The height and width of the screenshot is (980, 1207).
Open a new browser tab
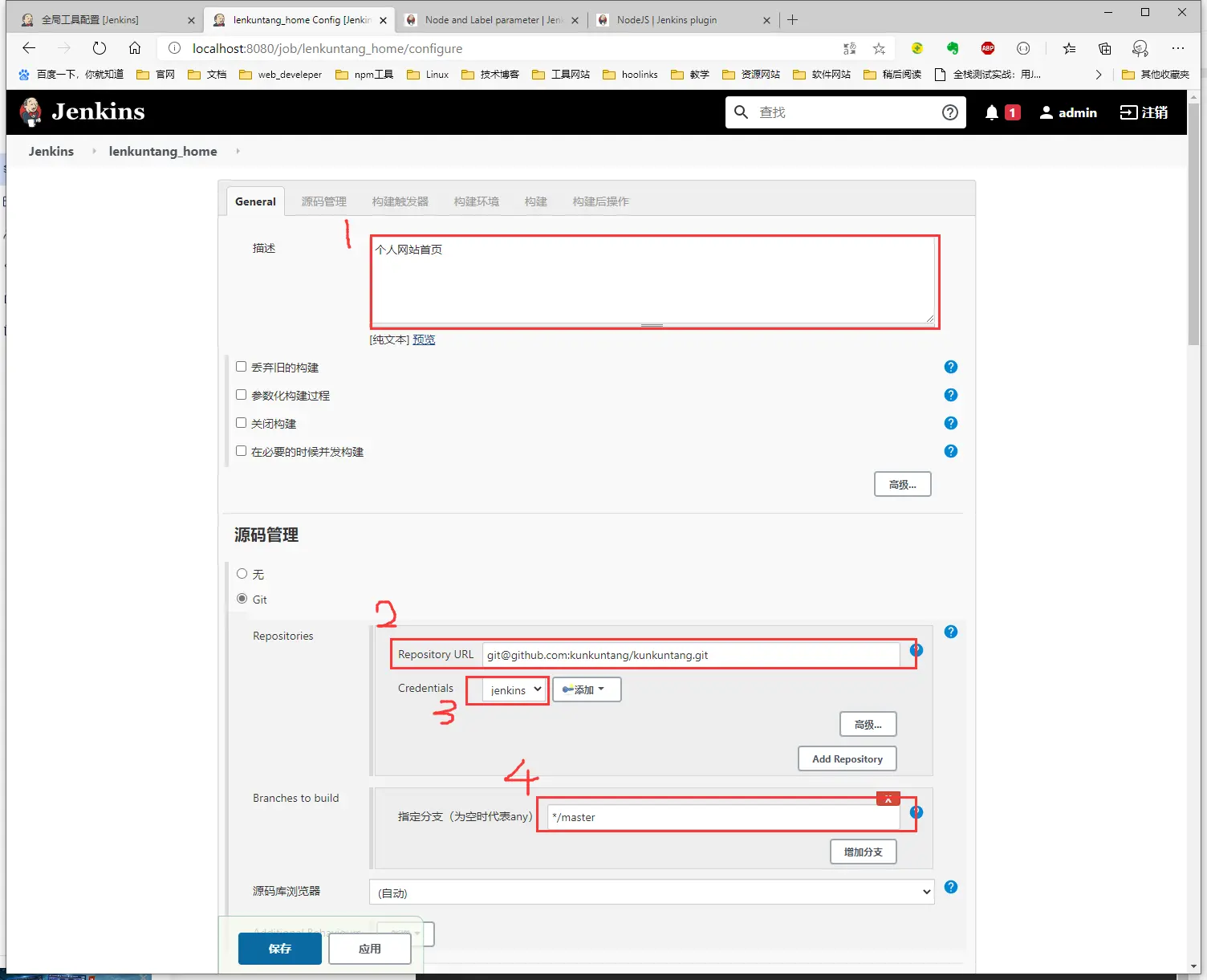793,20
